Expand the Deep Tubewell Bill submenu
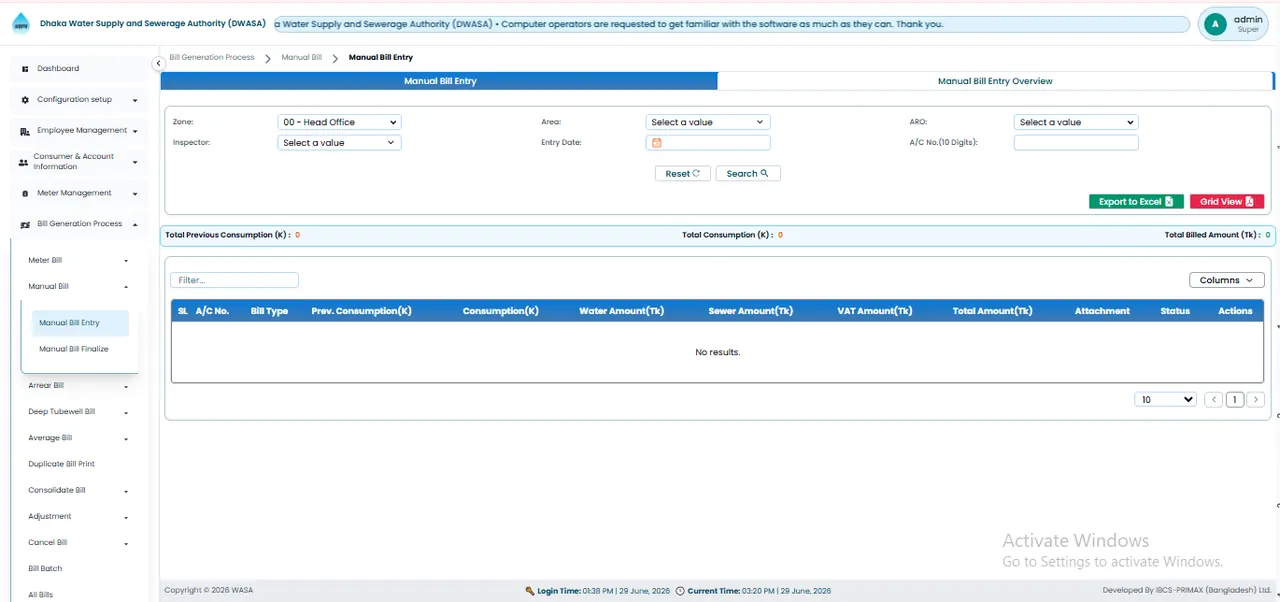The height and width of the screenshot is (602, 1280). tap(126, 412)
